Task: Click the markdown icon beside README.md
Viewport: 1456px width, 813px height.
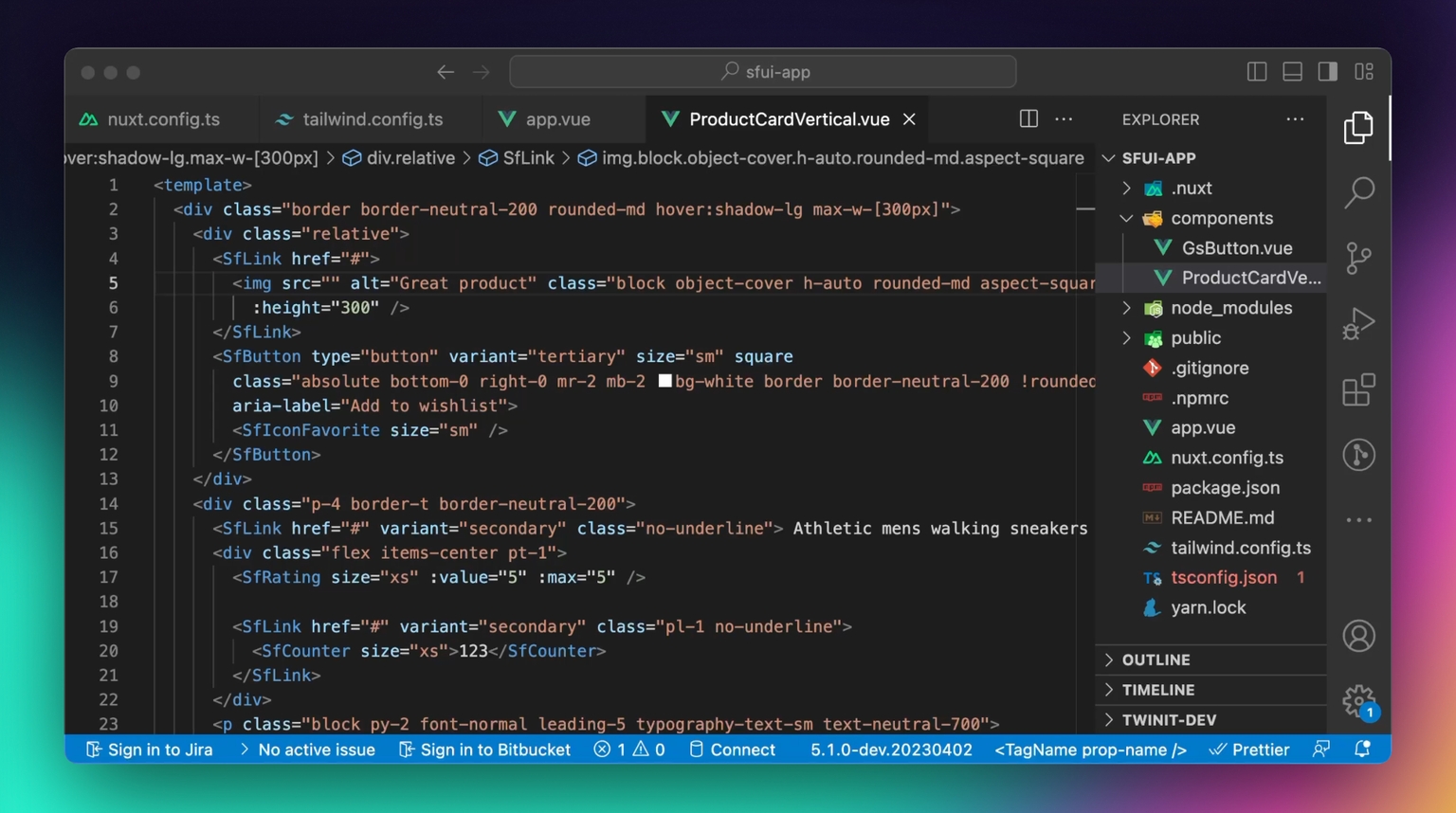Action: click(1152, 518)
